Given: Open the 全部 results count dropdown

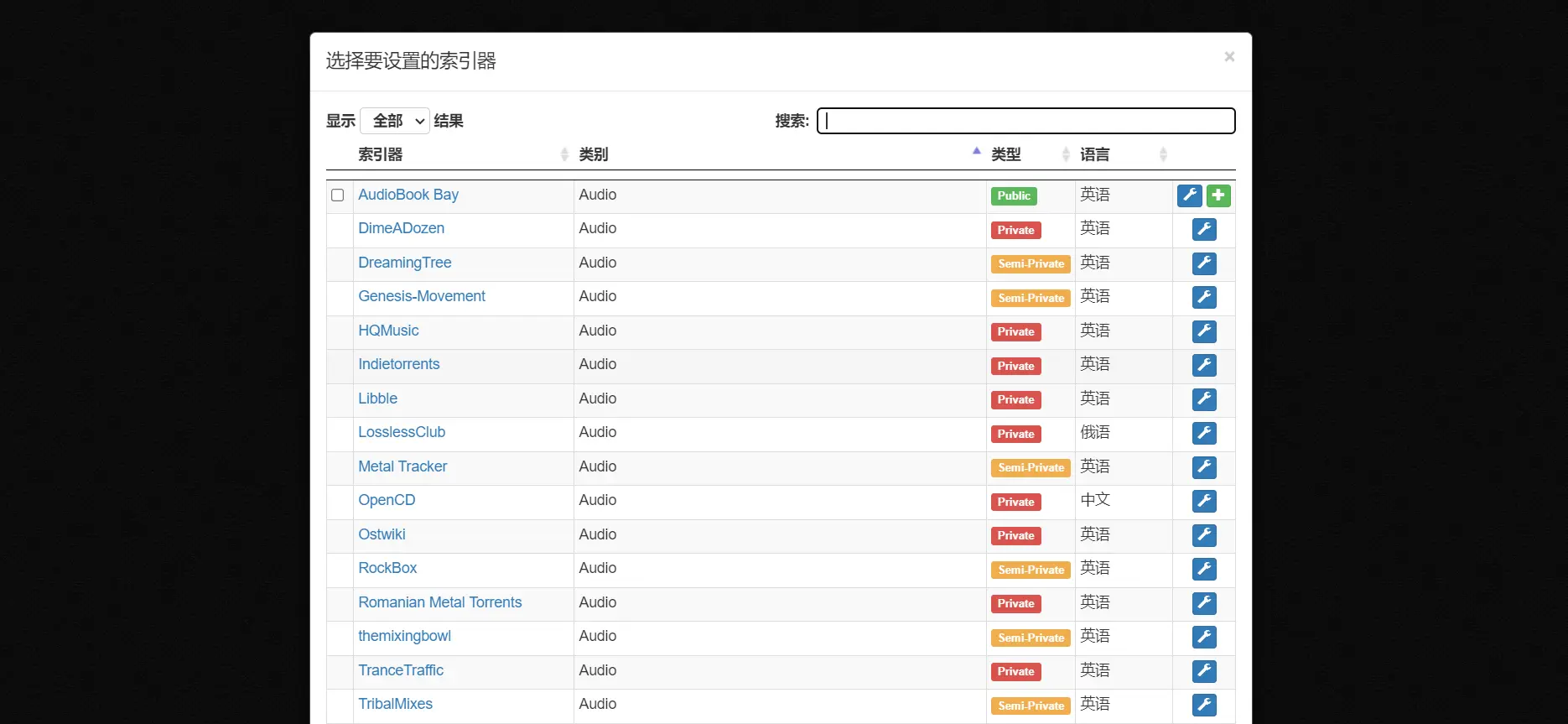Looking at the screenshot, I should click(x=395, y=121).
